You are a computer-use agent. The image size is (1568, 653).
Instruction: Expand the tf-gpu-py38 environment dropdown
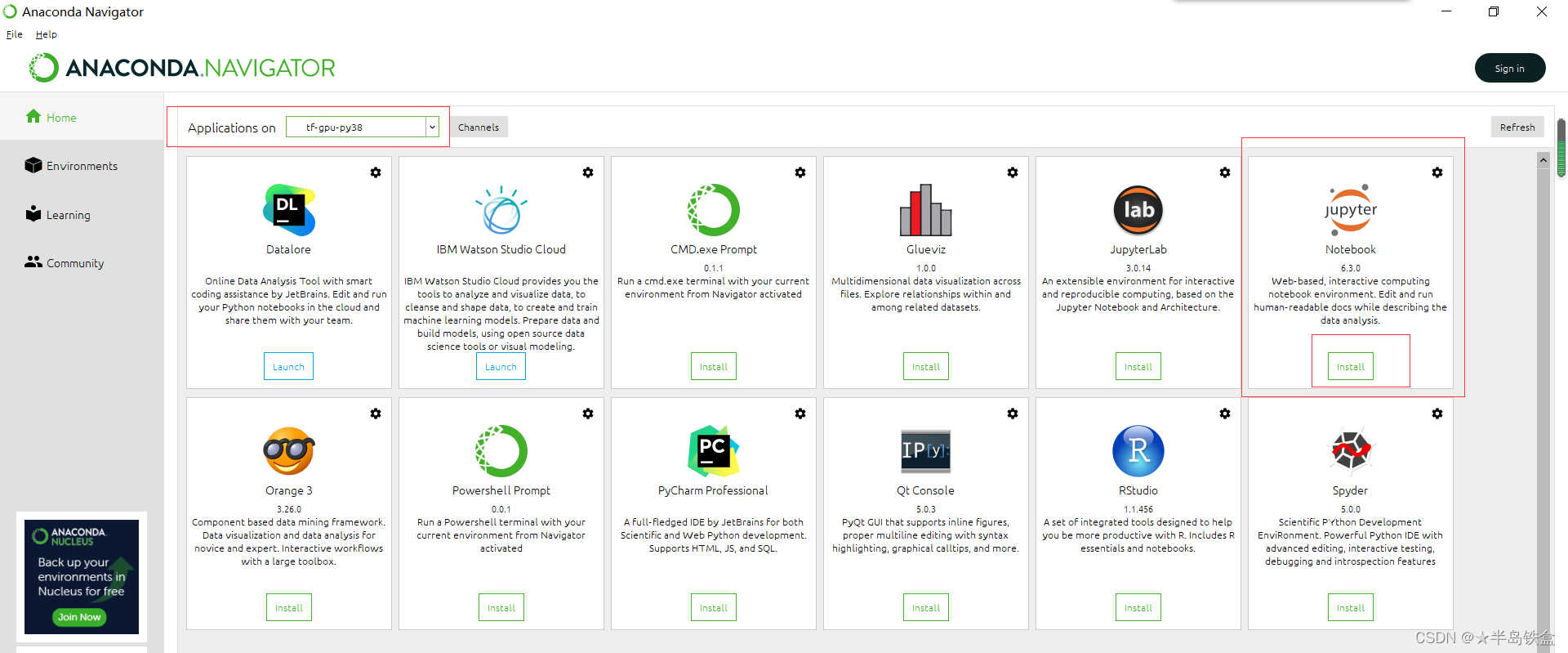click(432, 127)
